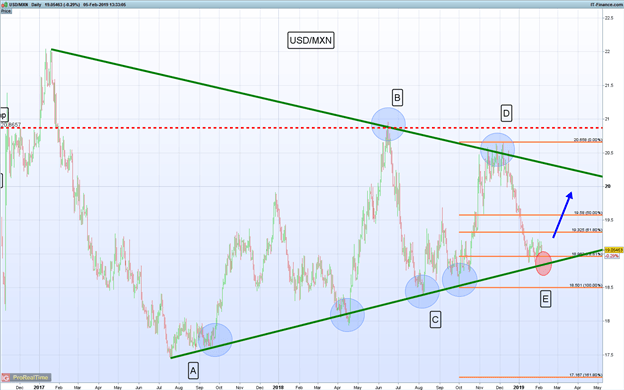Select the red dotted 20.8657 level label
Viewport: 624px width, 390px height.
coord(11,125)
